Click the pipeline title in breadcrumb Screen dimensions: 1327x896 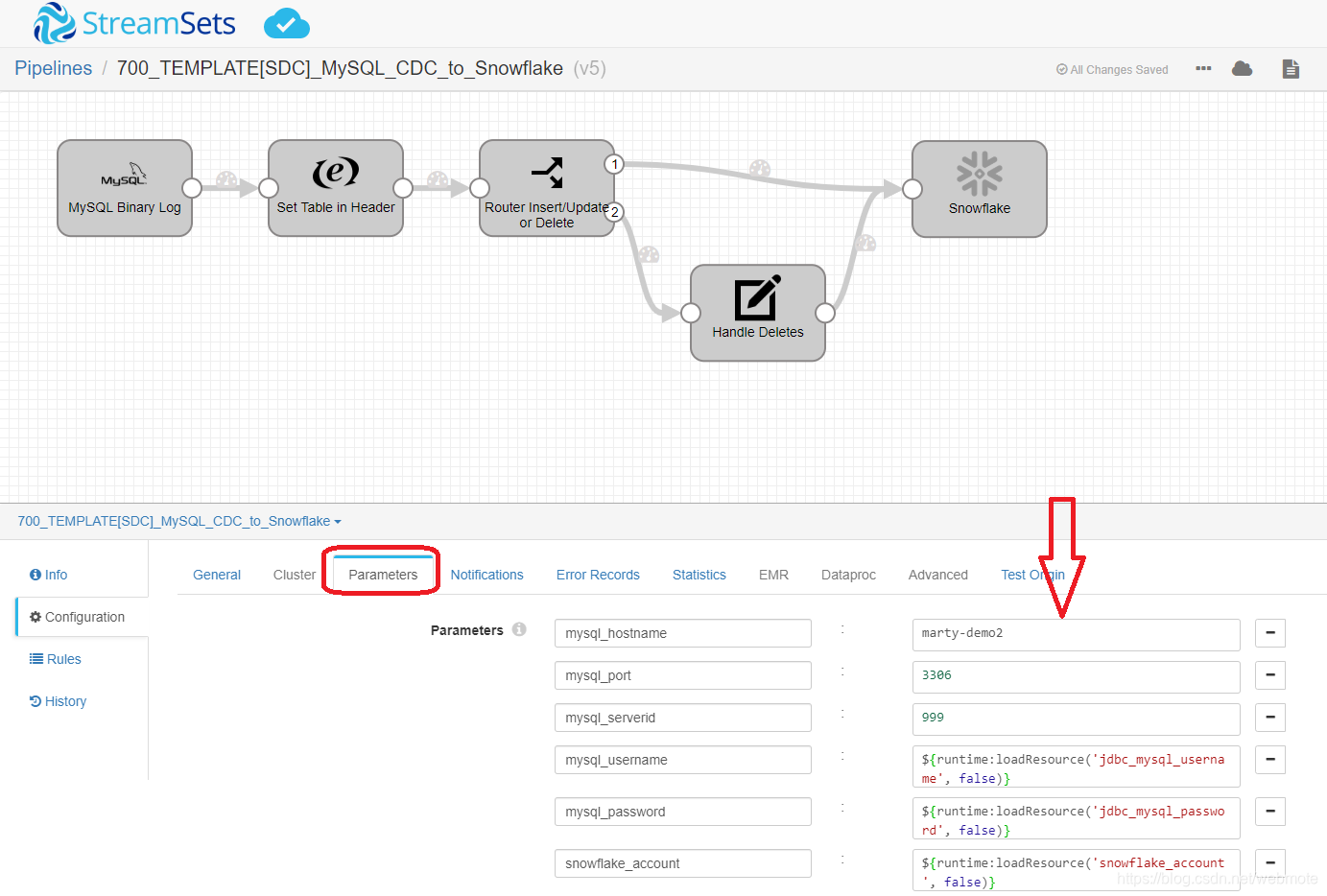coord(340,68)
